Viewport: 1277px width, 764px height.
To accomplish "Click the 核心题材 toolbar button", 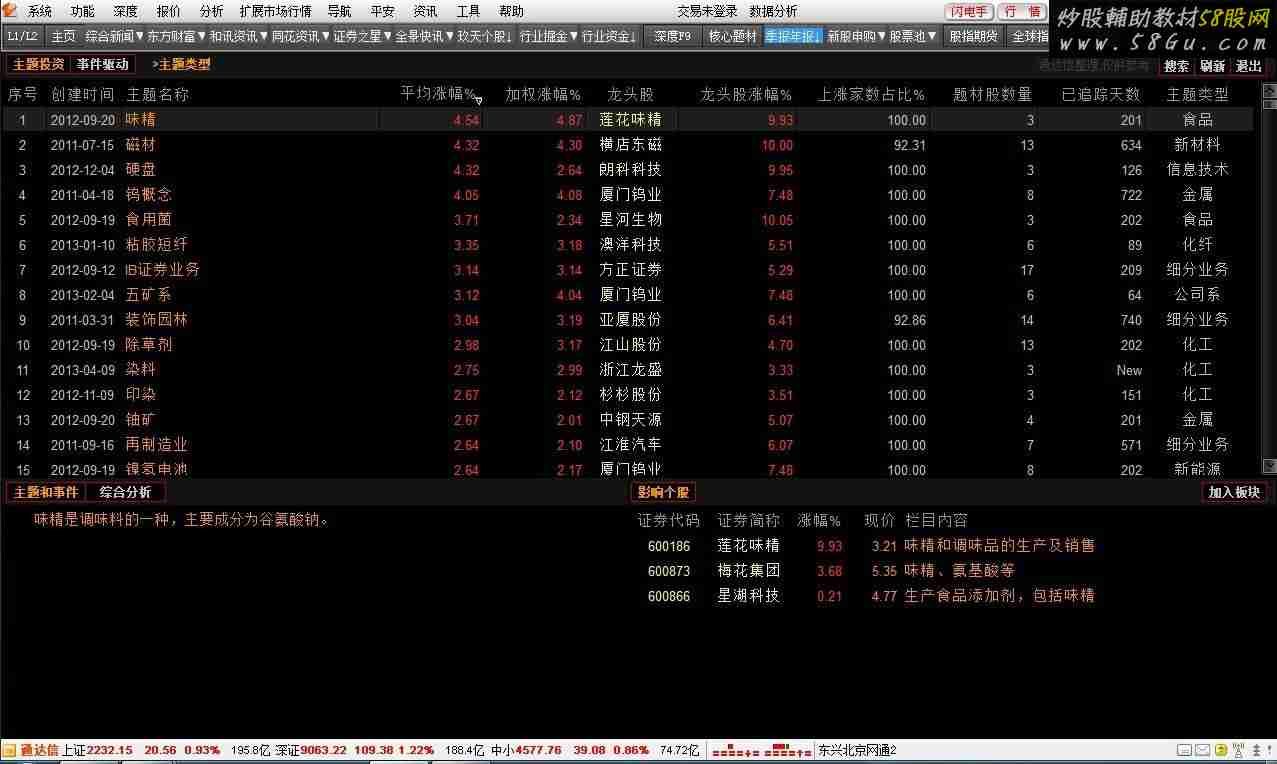I will tap(732, 36).
